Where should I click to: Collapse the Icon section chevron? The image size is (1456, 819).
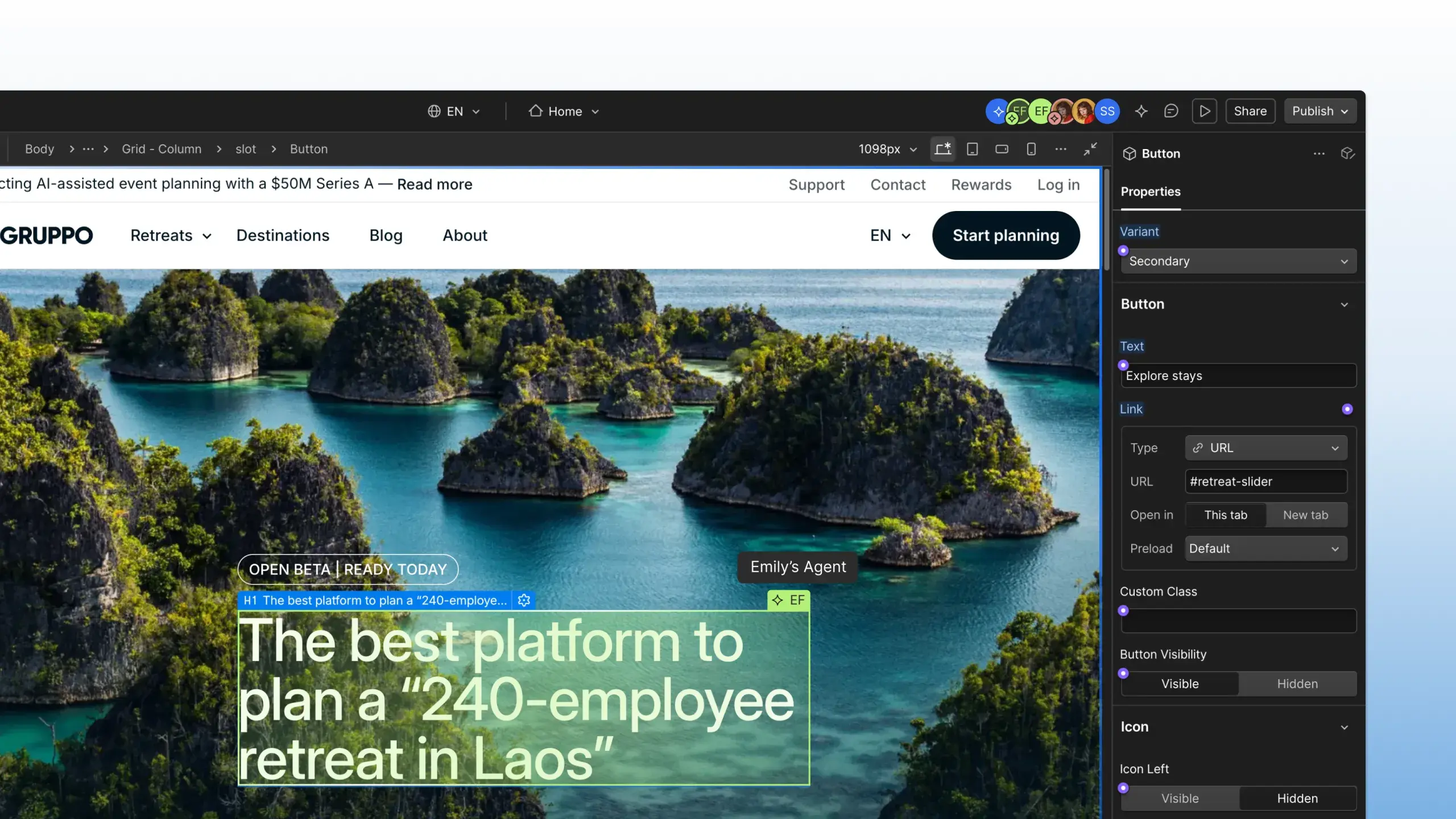click(1344, 727)
